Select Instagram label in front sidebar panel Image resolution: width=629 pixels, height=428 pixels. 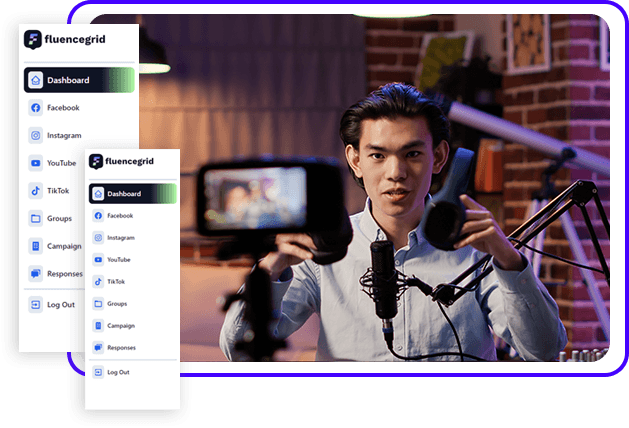(121, 238)
